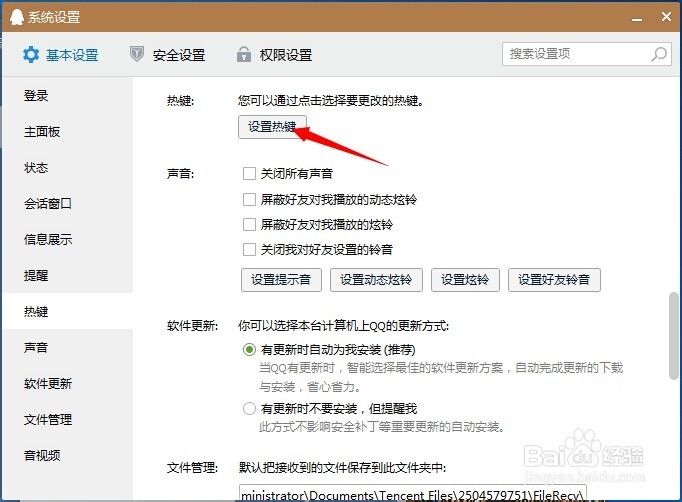
Task: Click the shield icon for 安全设置
Action: (x=137, y=54)
